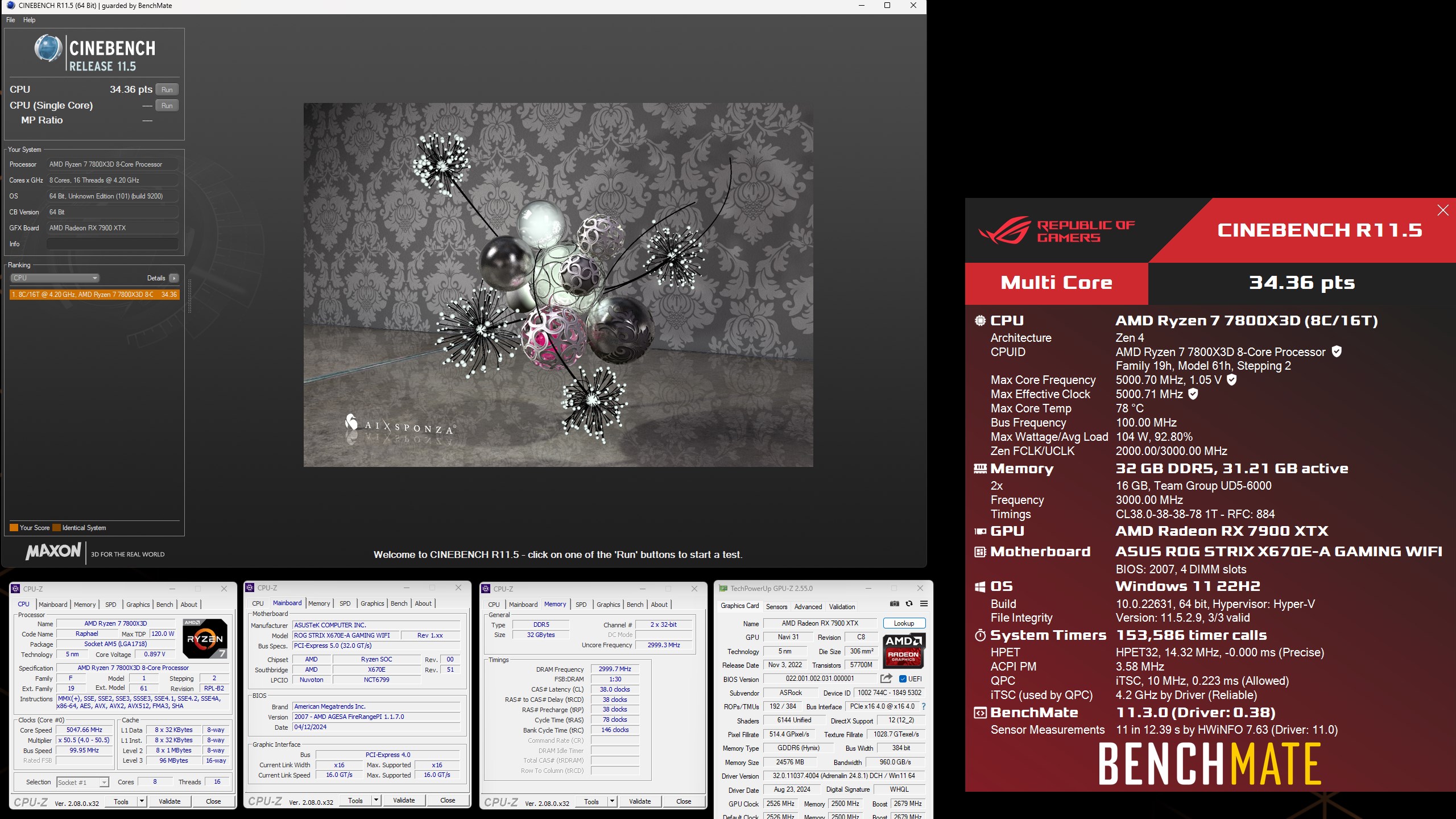Click Max Core Frequency shield icon
Image resolution: width=1456 pixels, height=819 pixels.
[1231, 379]
